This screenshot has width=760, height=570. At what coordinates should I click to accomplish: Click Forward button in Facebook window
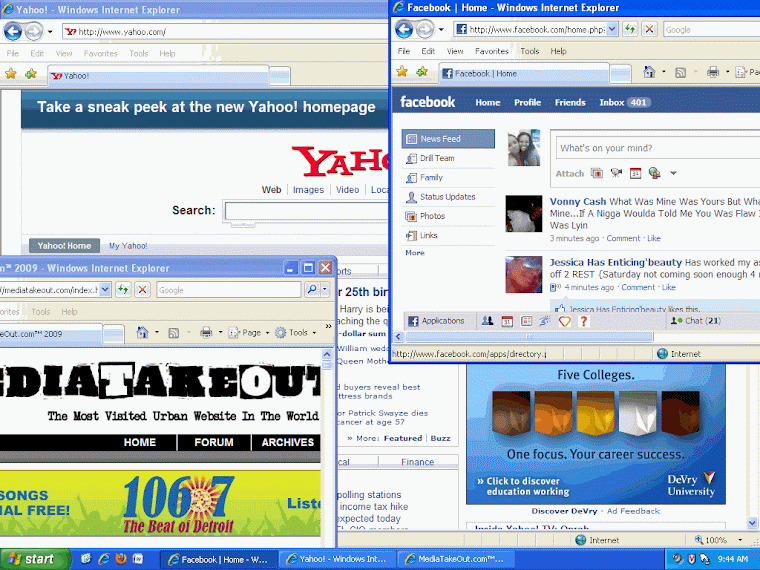425,30
